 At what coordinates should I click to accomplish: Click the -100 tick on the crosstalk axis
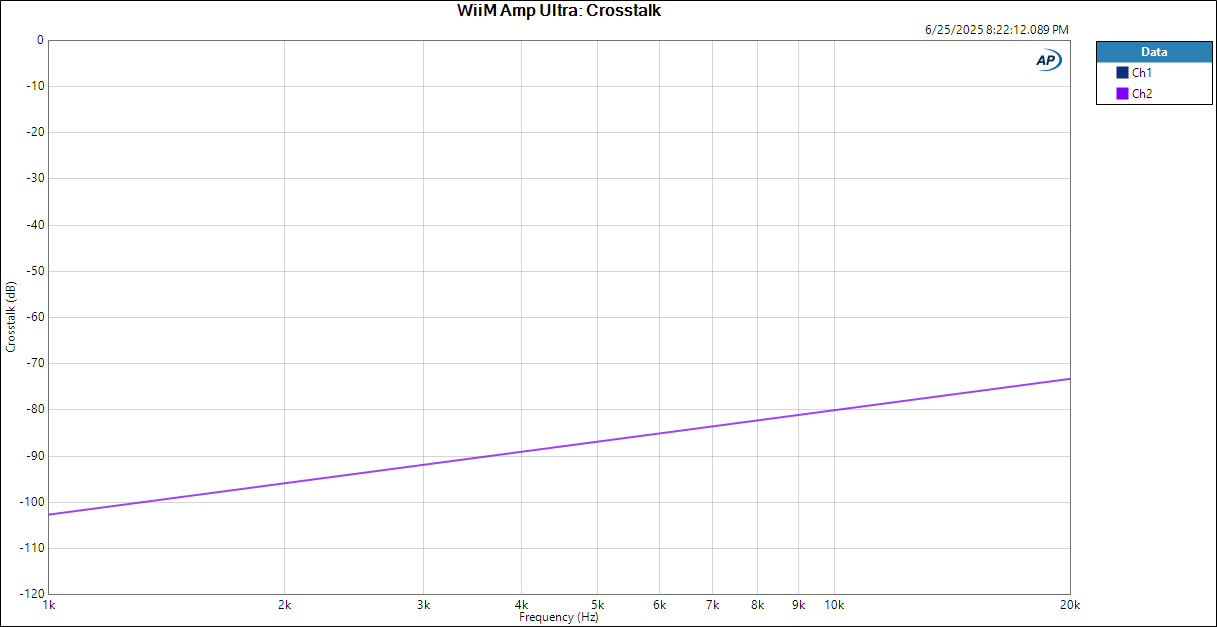[32, 502]
